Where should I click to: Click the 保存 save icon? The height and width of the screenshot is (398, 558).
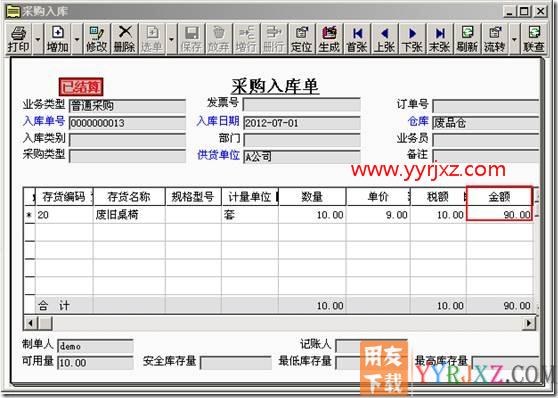[x=191, y=39]
